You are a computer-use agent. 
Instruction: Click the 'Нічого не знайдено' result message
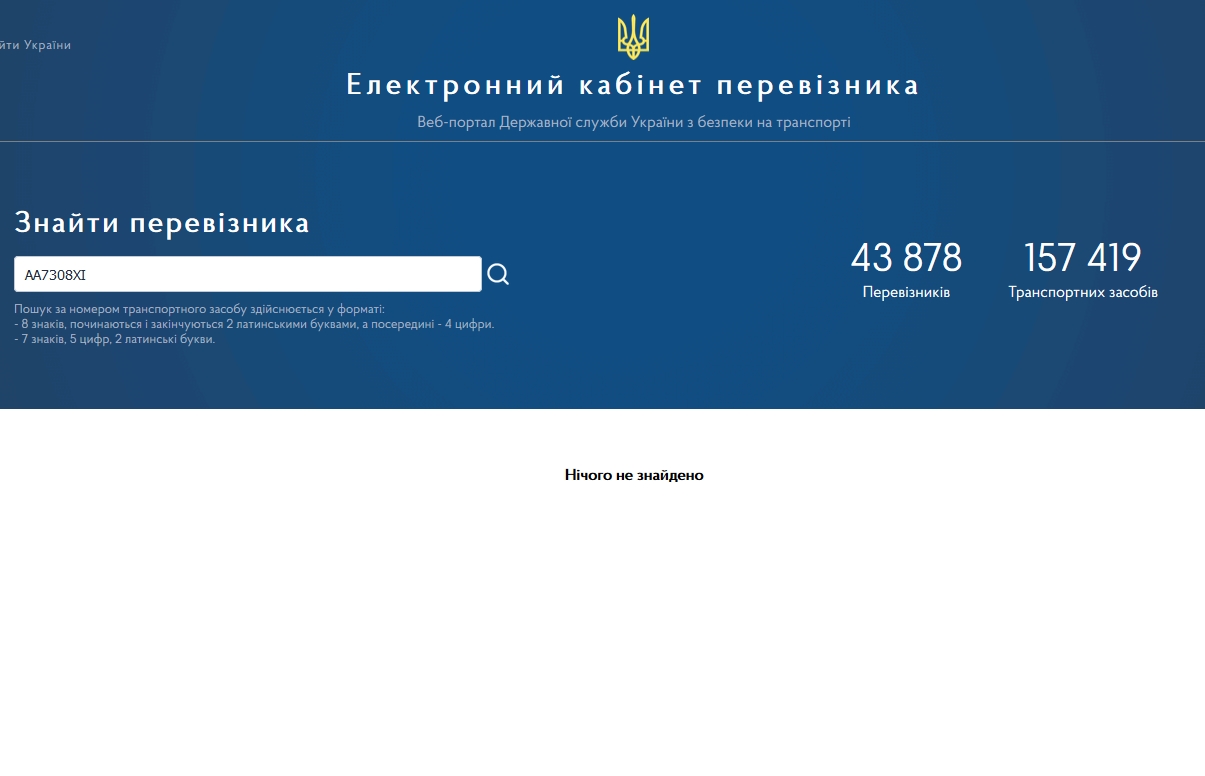pos(634,475)
